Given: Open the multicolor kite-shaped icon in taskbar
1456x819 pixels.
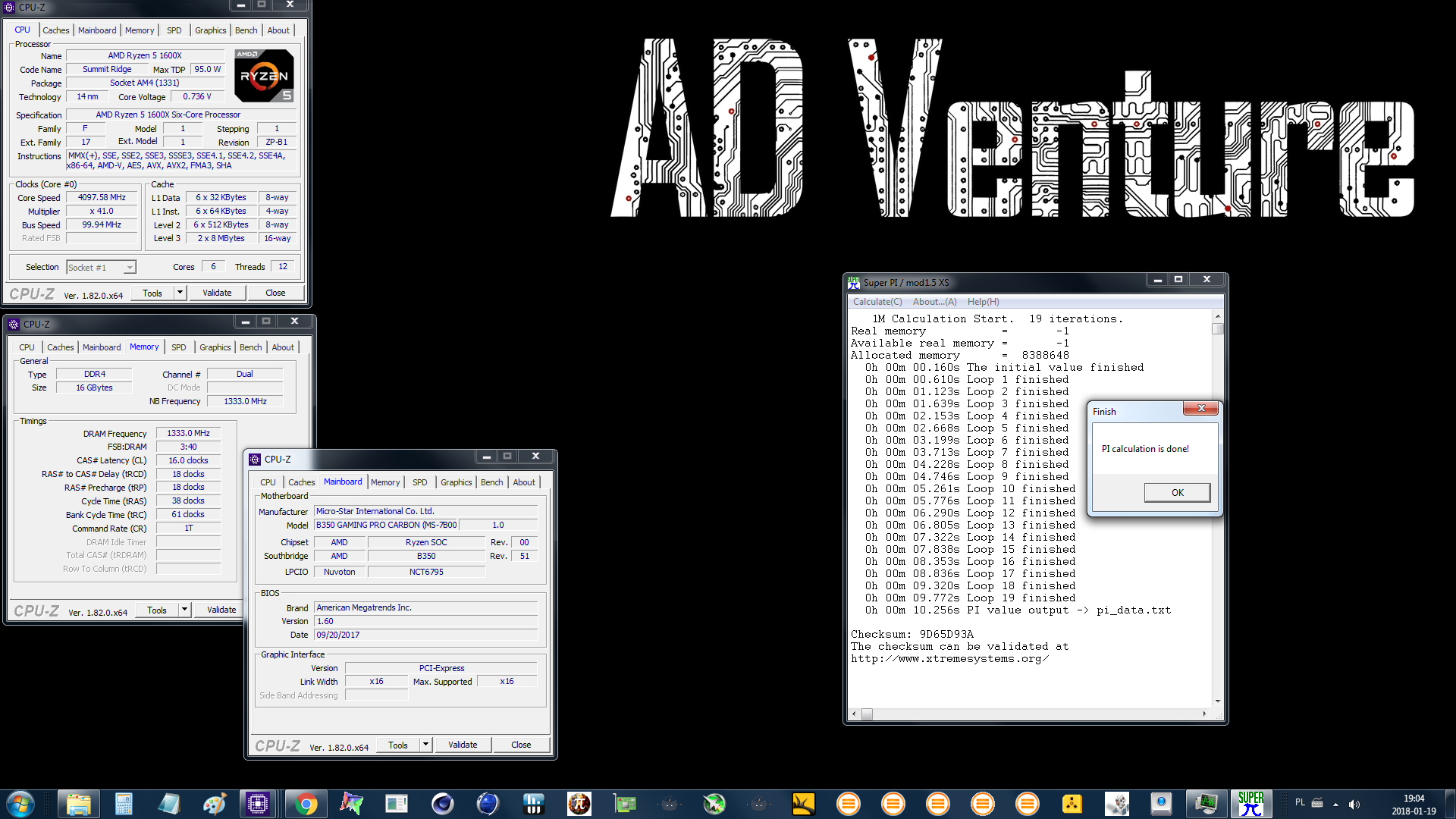Looking at the screenshot, I should (351, 804).
